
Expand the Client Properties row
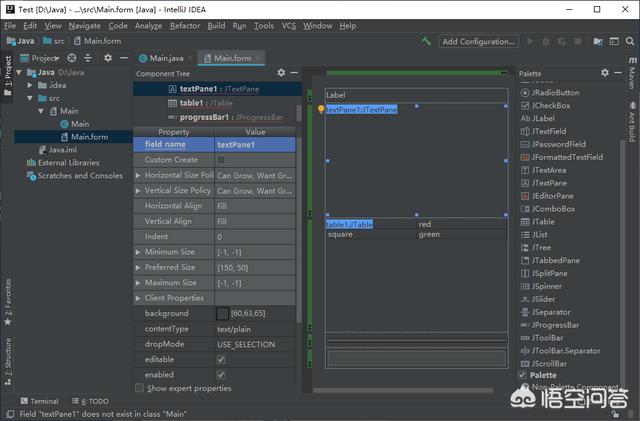point(138,298)
